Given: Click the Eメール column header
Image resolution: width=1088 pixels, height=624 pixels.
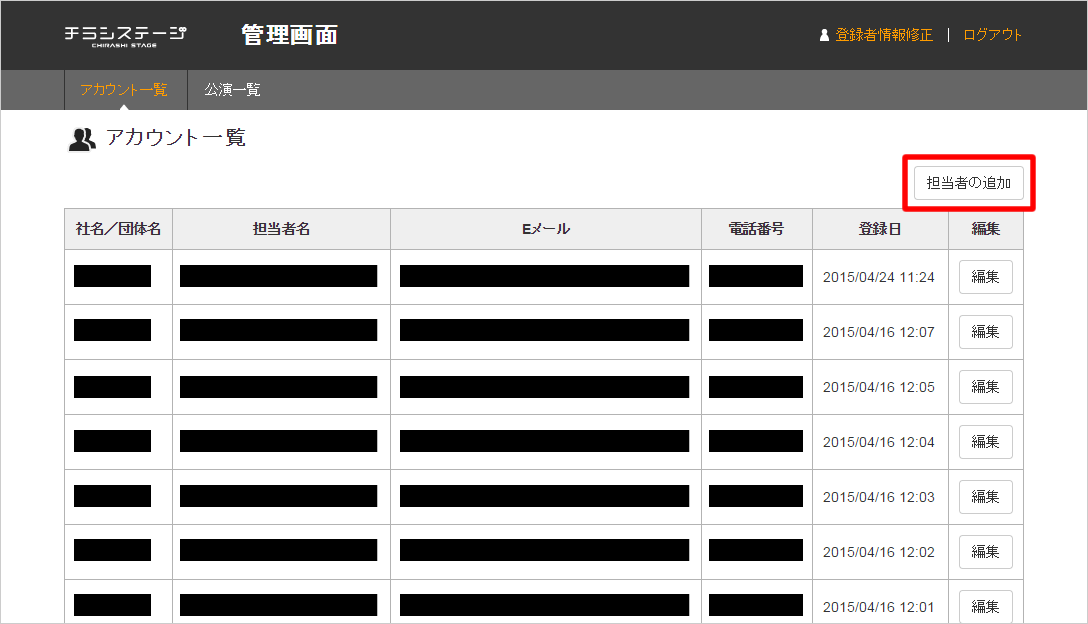Looking at the screenshot, I should (546, 229).
